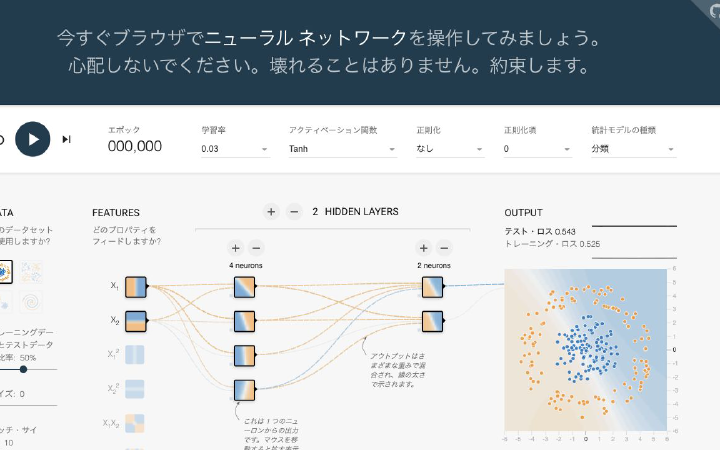Start training with the play button

33,139
